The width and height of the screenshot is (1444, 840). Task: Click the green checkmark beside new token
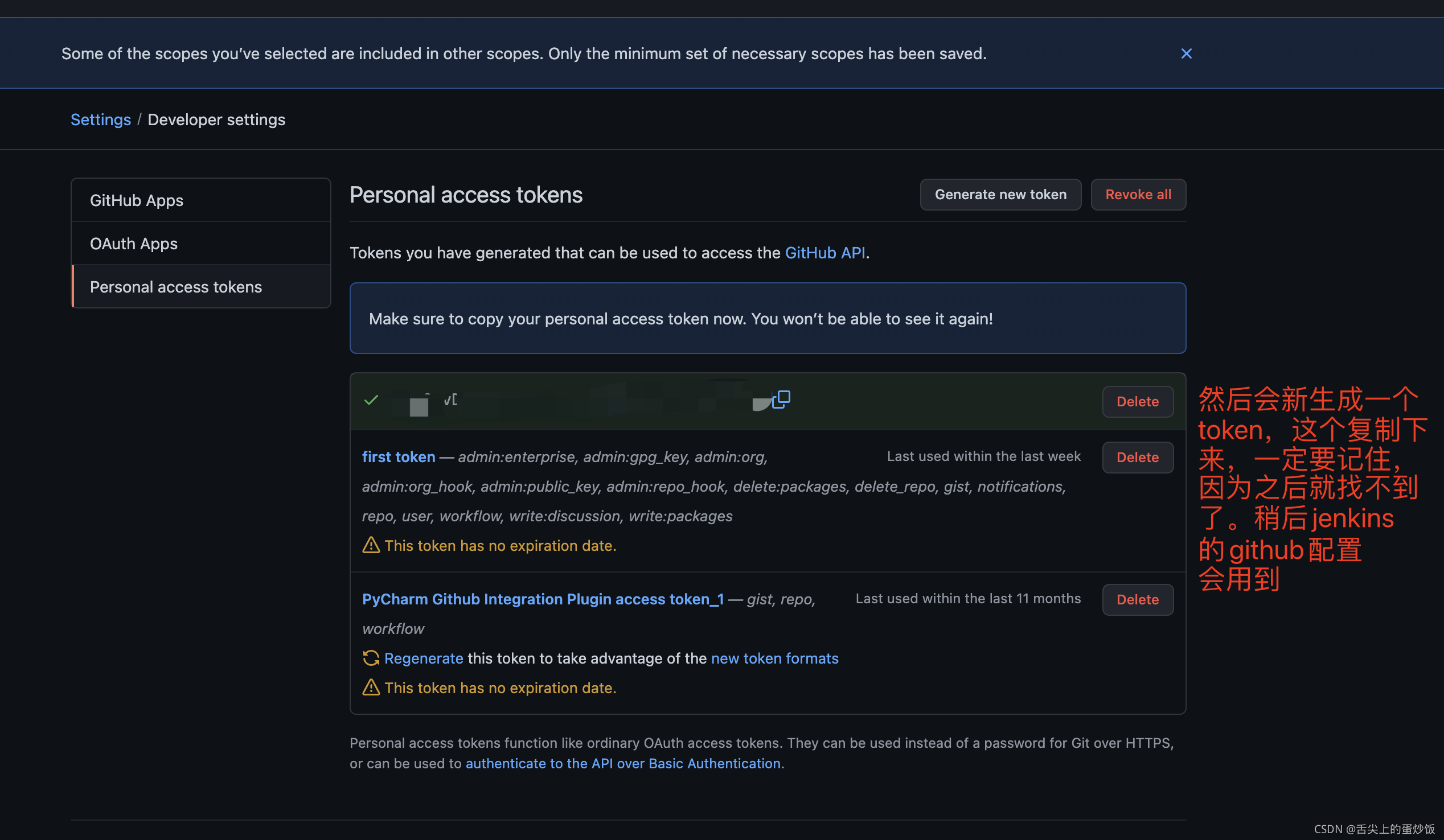click(371, 400)
